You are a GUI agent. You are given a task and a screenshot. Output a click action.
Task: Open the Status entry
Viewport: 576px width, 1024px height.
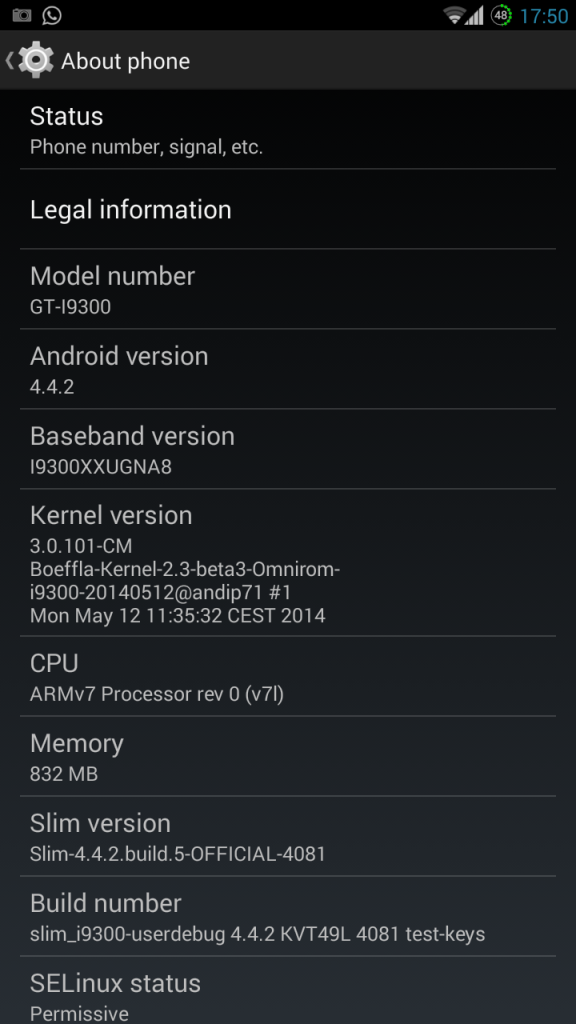click(287, 130)
